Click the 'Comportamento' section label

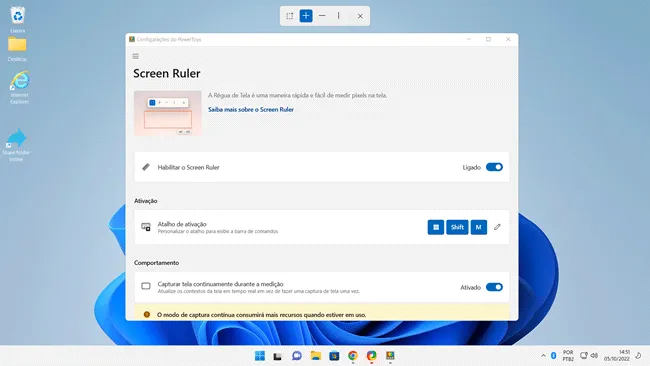(x=156, y=263)
